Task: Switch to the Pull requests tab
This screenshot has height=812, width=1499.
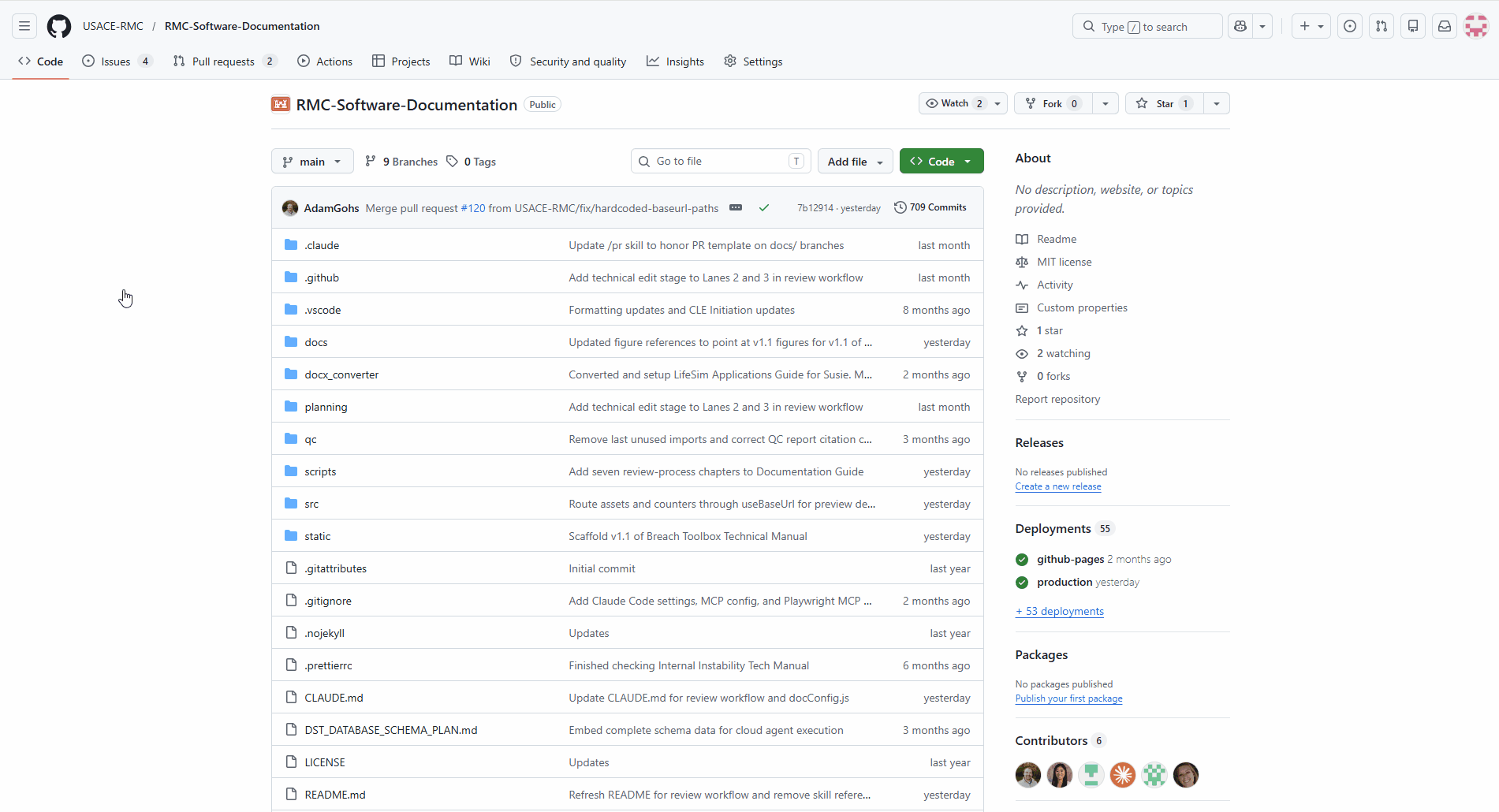Action: pos(225,61)
